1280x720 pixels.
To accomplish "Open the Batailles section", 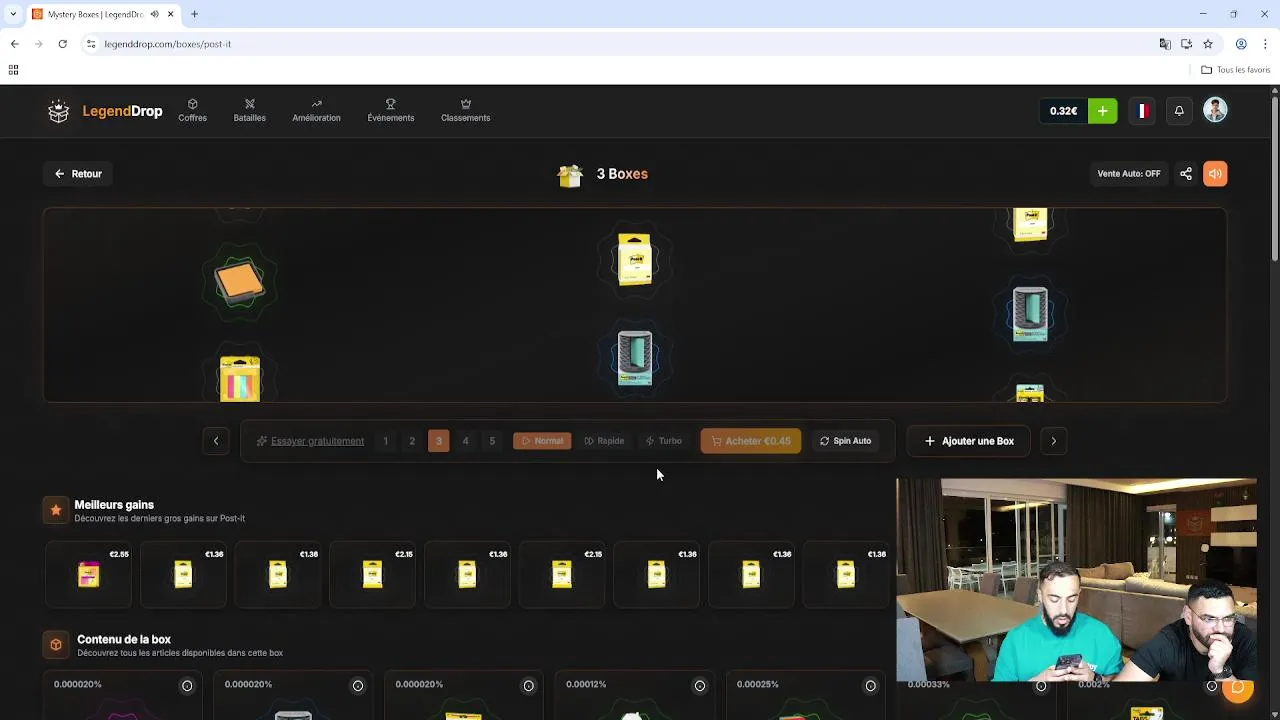I will coord(249,110).
